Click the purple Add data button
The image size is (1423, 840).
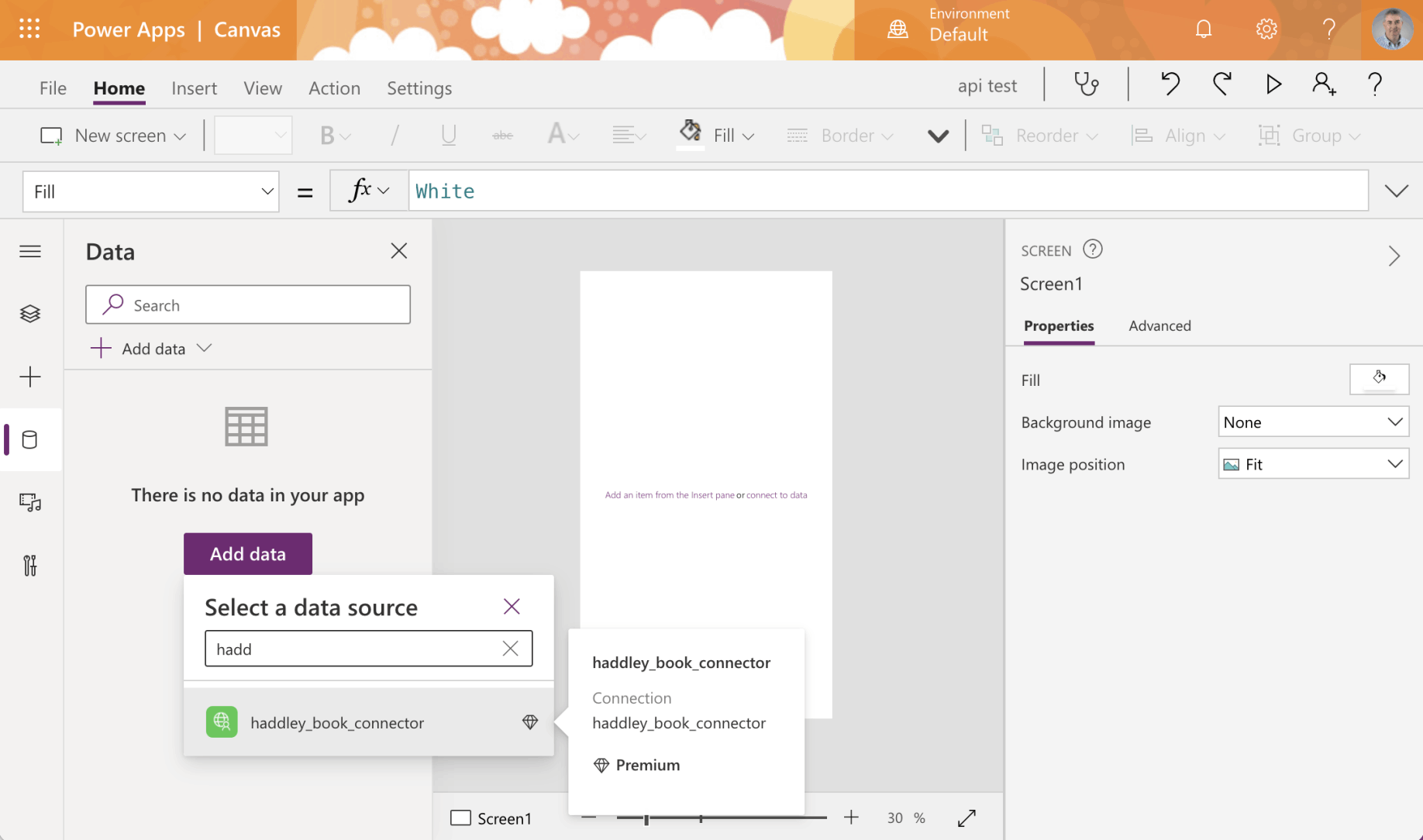pos(248,554)
